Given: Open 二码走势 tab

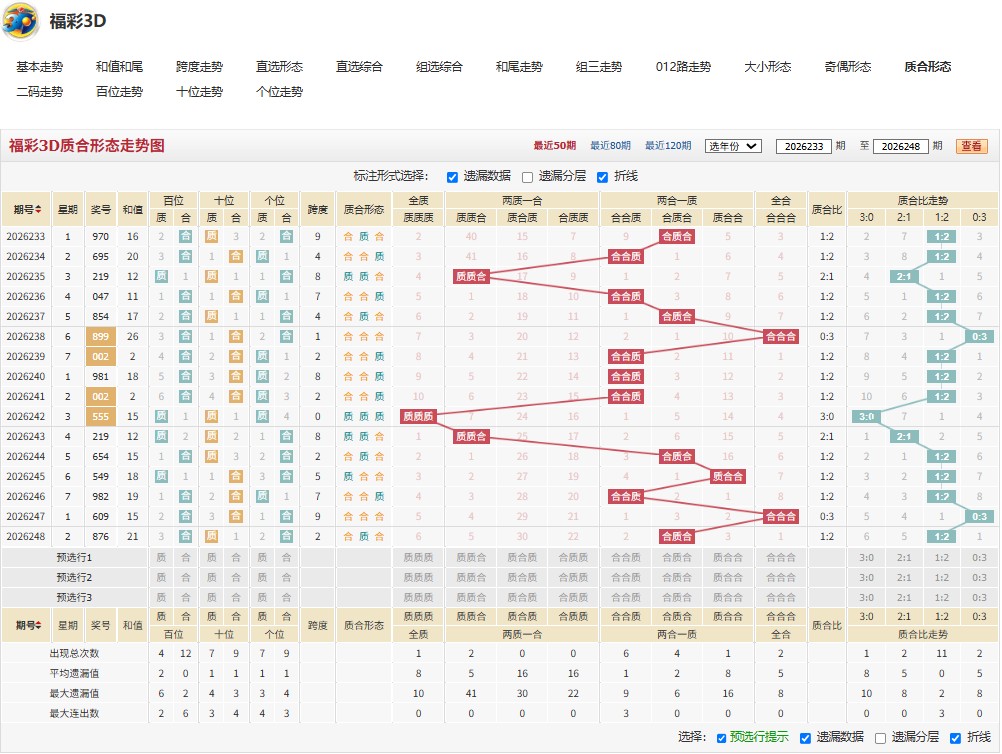Looking at the screenshot, I should [x=40, y=91].
